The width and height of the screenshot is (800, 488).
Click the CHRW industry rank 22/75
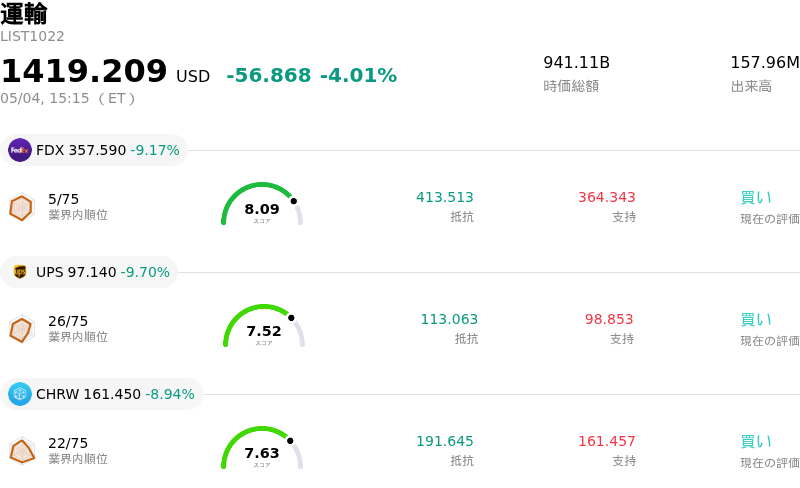[68, 443]
